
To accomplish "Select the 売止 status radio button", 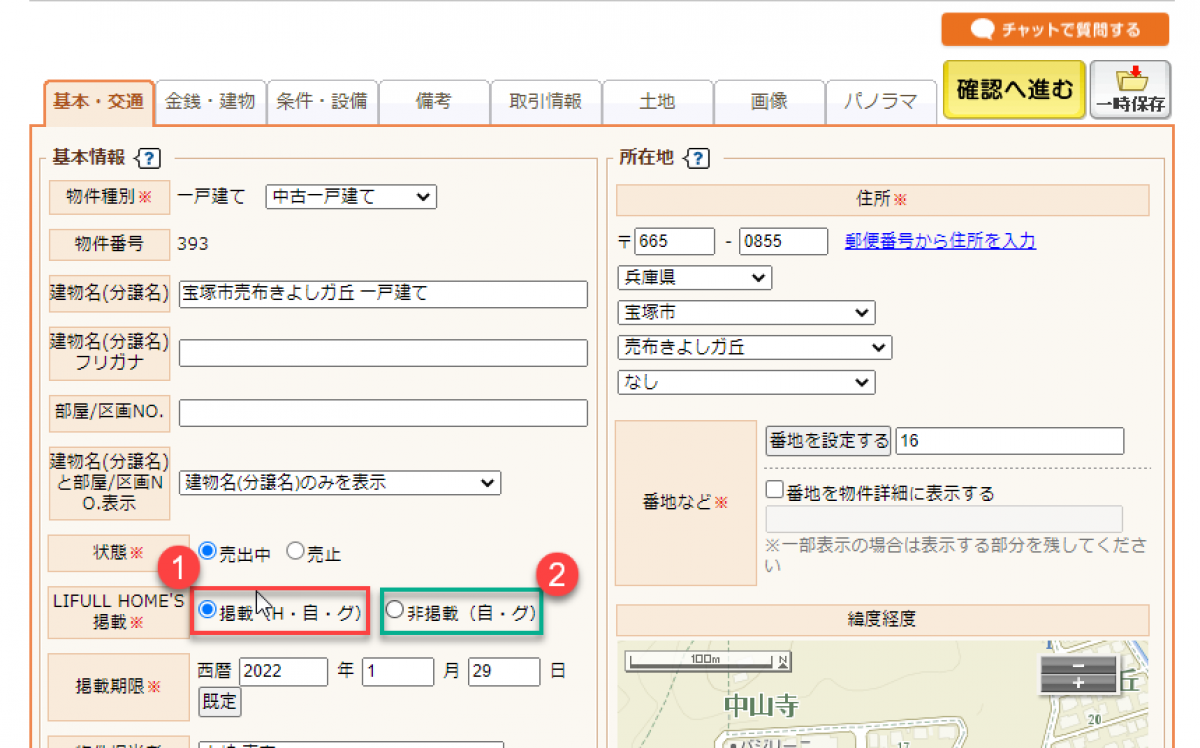I will click(x=295, y=550).
